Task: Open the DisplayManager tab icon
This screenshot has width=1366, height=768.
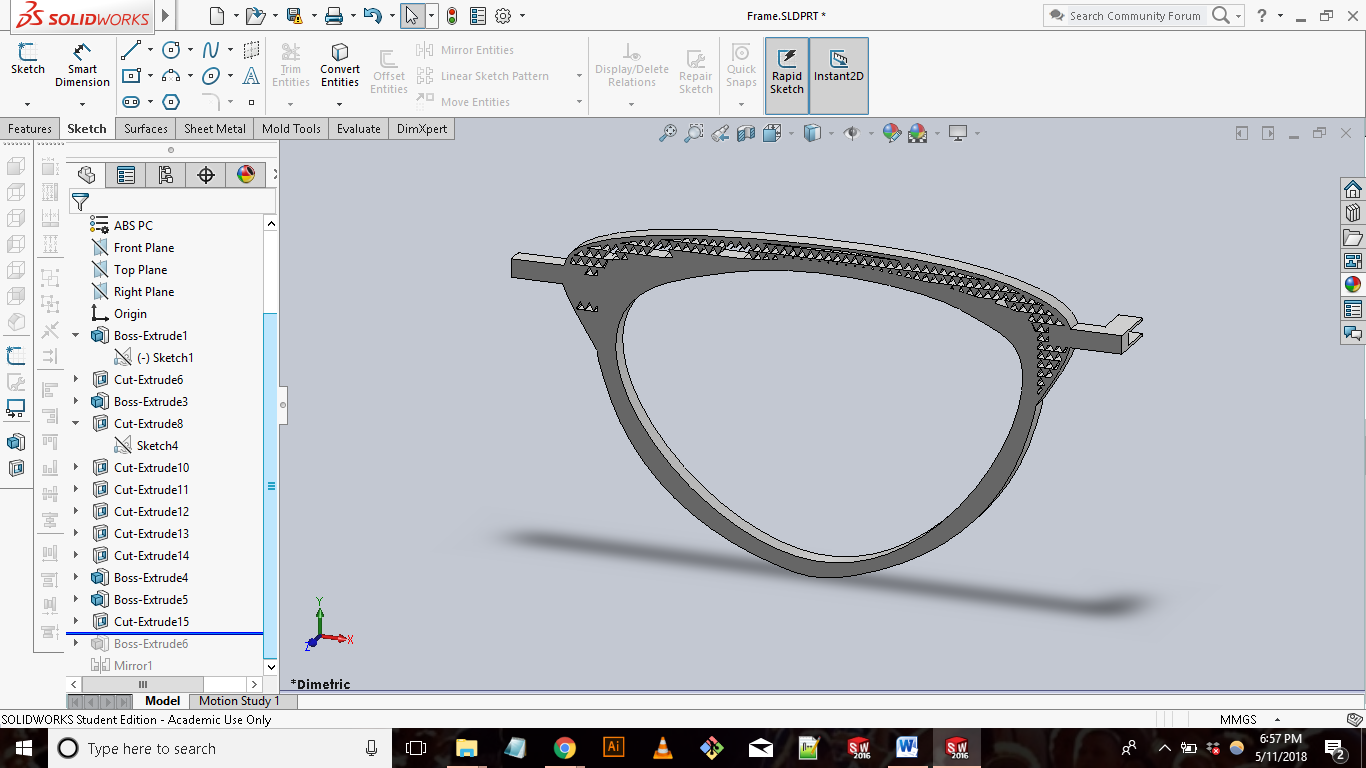Action: click(246, 175)
